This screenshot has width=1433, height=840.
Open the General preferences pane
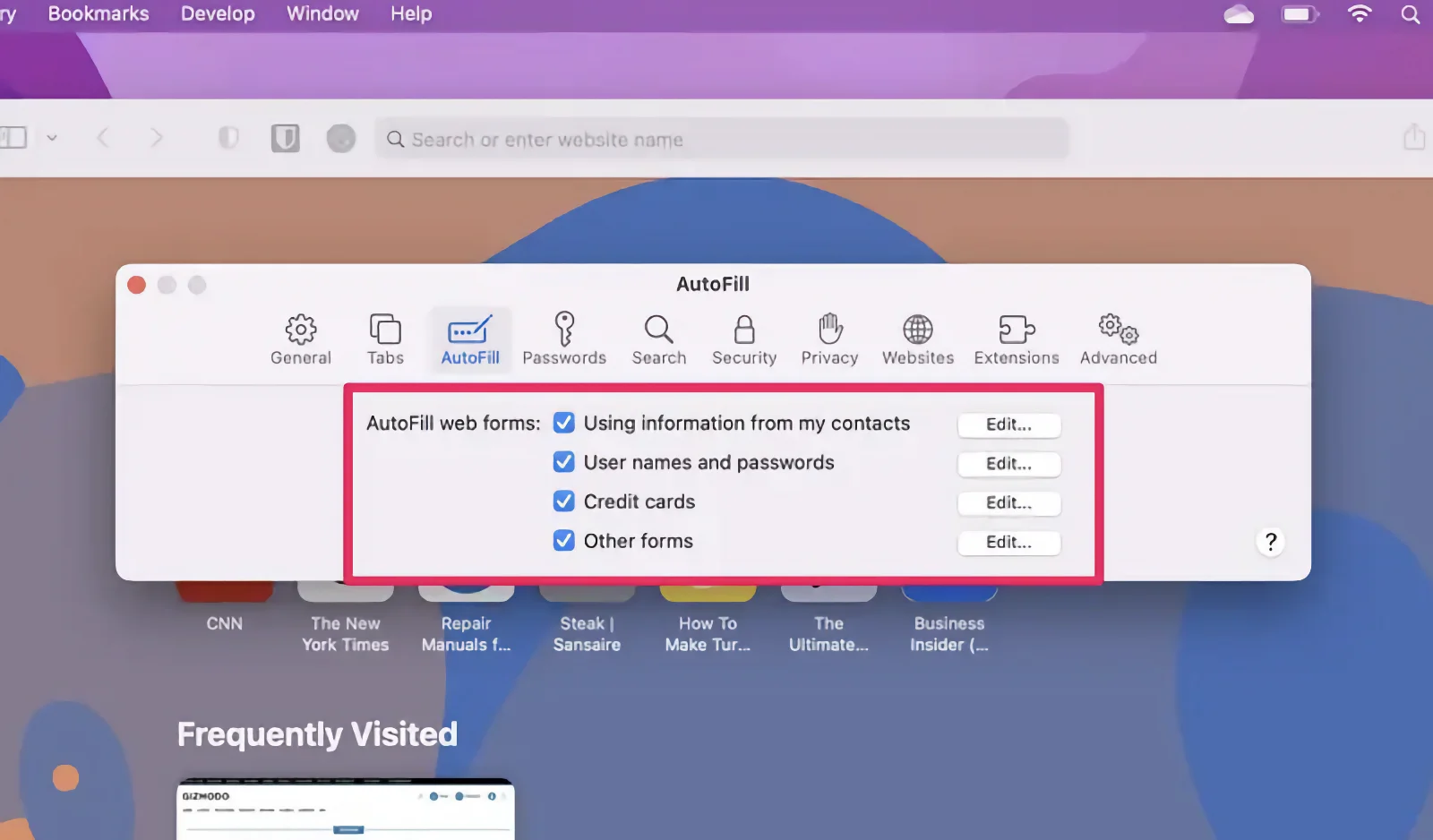click(x=301, y=340)
